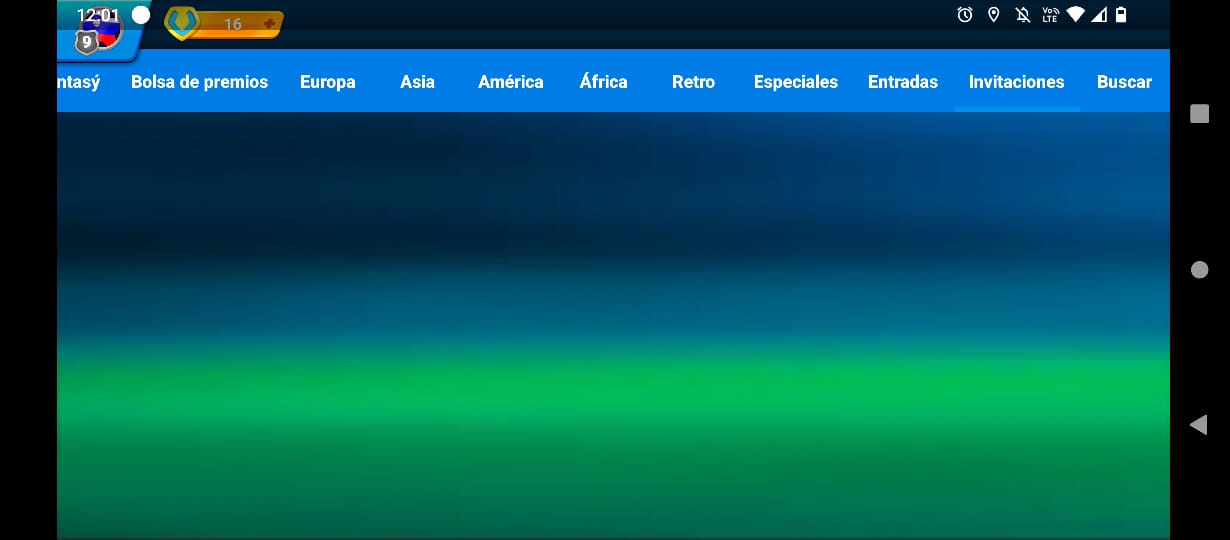The height and width of the screenshot is (540, 1230).
Task: Tap the muted notifications bell icon
Action: pos(1022,14)
